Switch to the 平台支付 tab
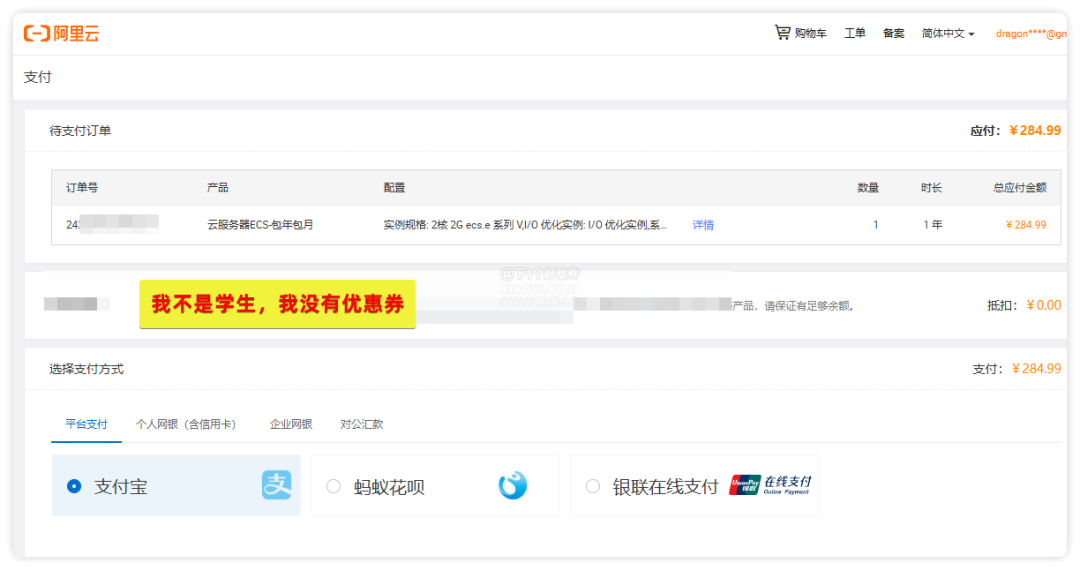This screenshot has height=570, width=1080. (x=86, y=424)
